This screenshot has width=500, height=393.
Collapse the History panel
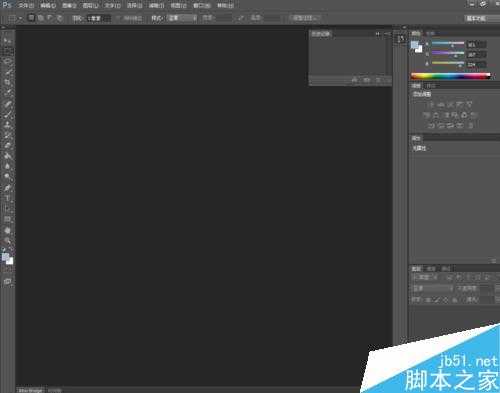tap(378, 34)
